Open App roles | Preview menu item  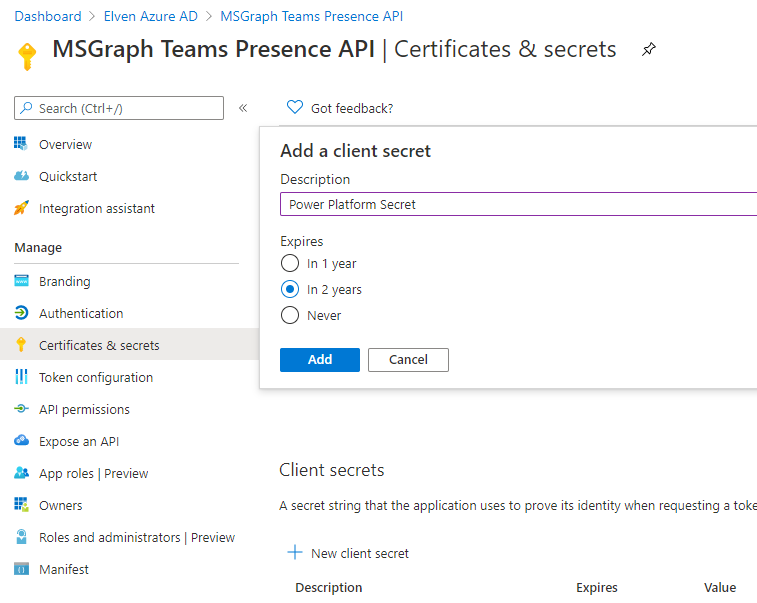94,473
